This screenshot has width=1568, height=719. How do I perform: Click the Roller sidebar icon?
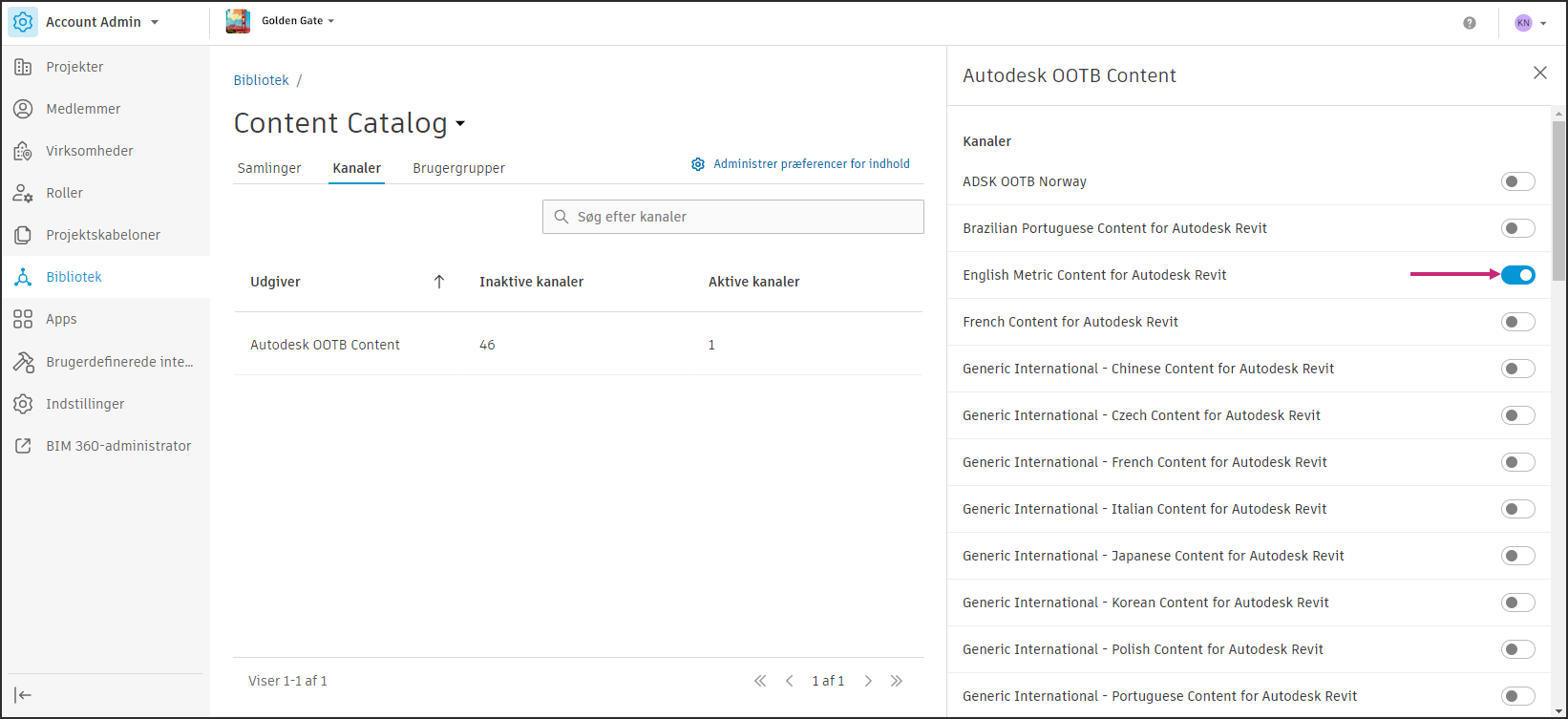[23, 193]
